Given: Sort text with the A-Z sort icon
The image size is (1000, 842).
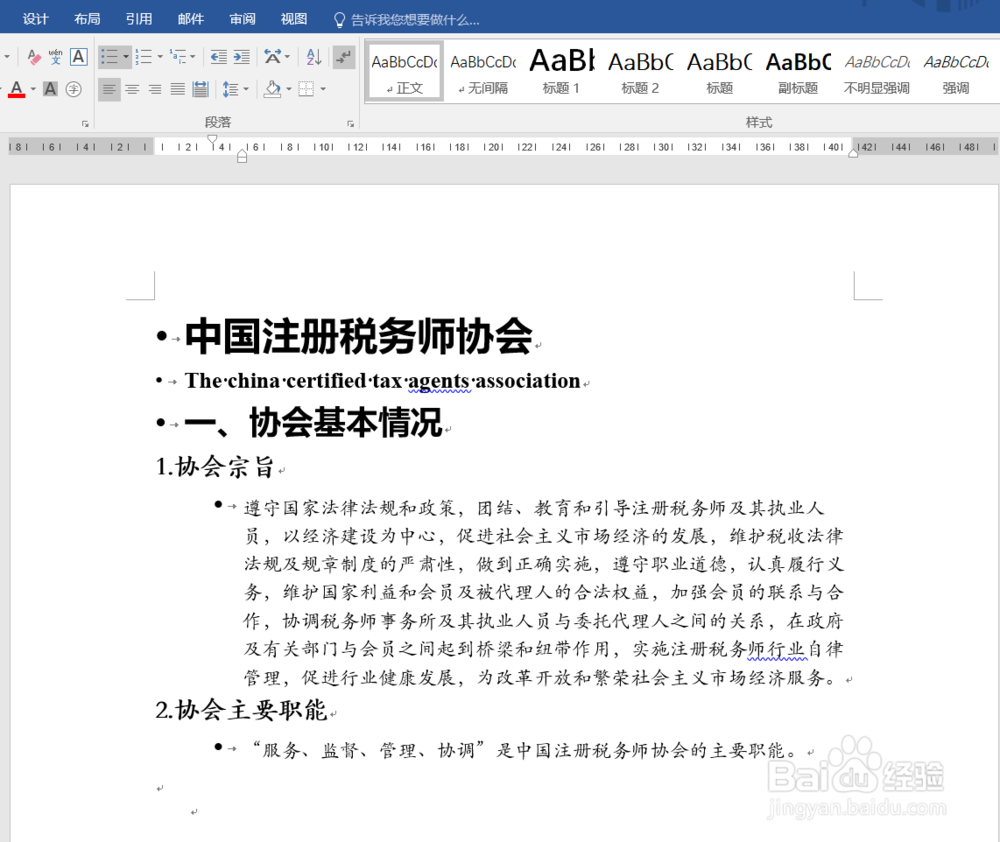Looking at the screenshot, I should (x=314, y=57).
